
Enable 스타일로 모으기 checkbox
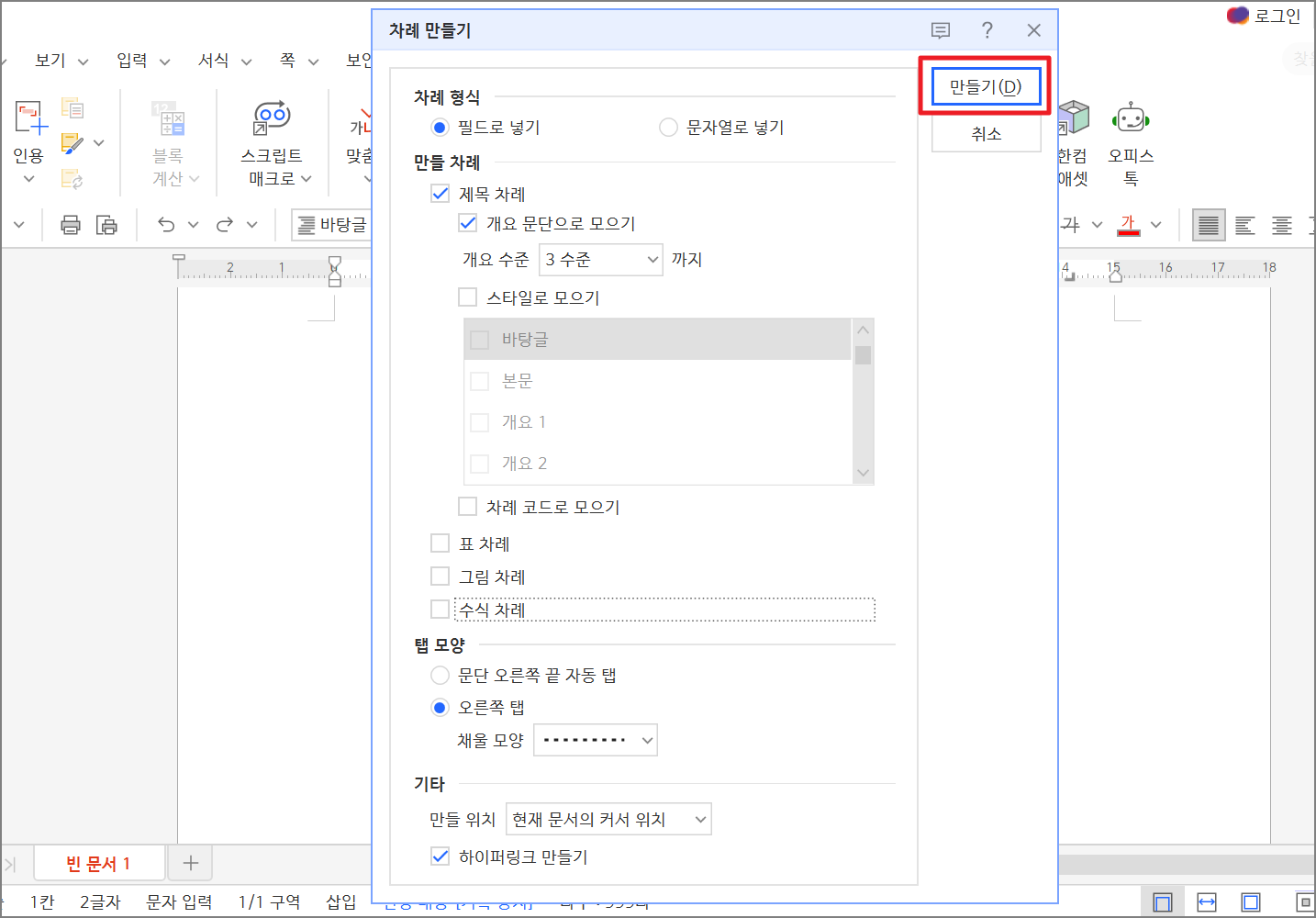click(468, 297)
